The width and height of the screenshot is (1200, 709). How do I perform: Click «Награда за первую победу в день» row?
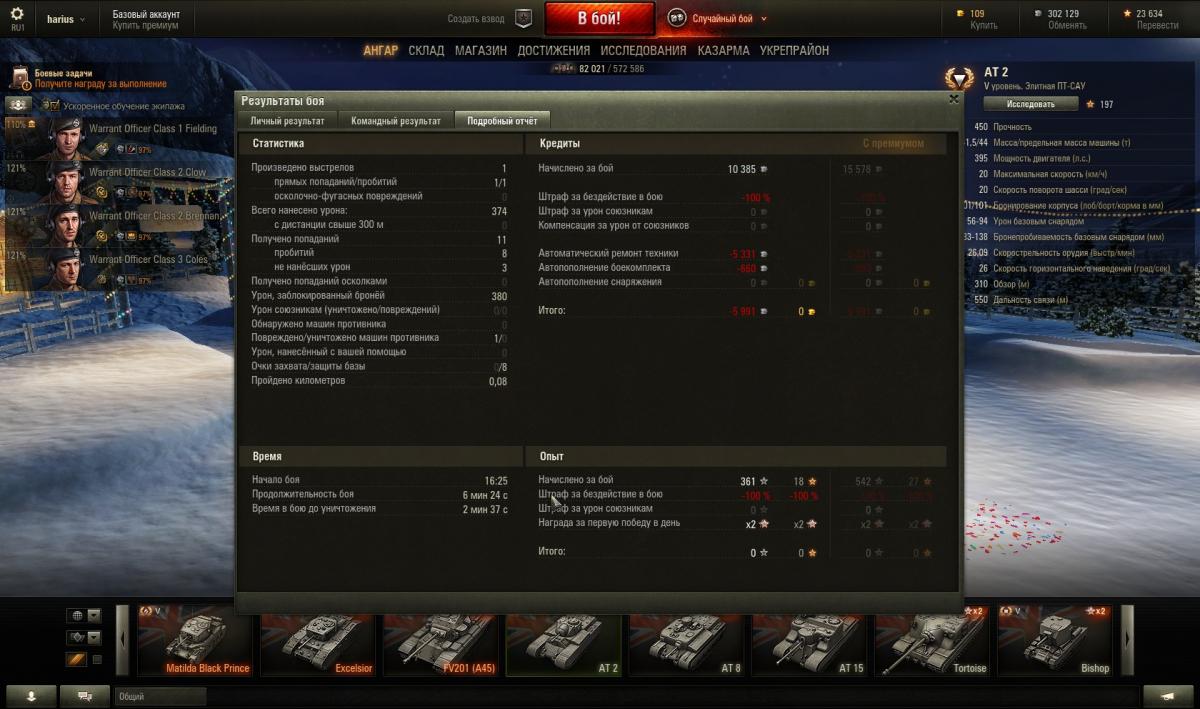(737, 523)
